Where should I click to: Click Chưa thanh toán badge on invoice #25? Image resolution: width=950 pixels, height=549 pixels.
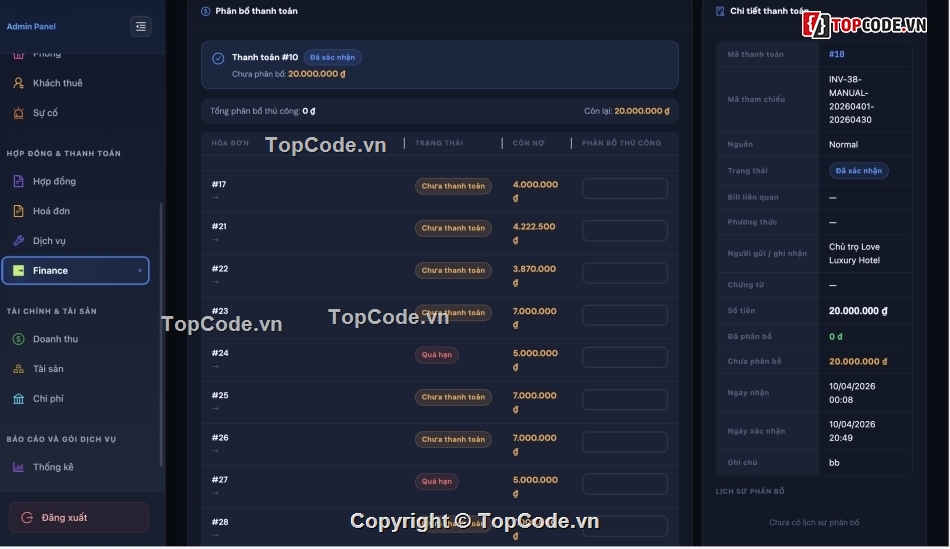click(453, 398)
